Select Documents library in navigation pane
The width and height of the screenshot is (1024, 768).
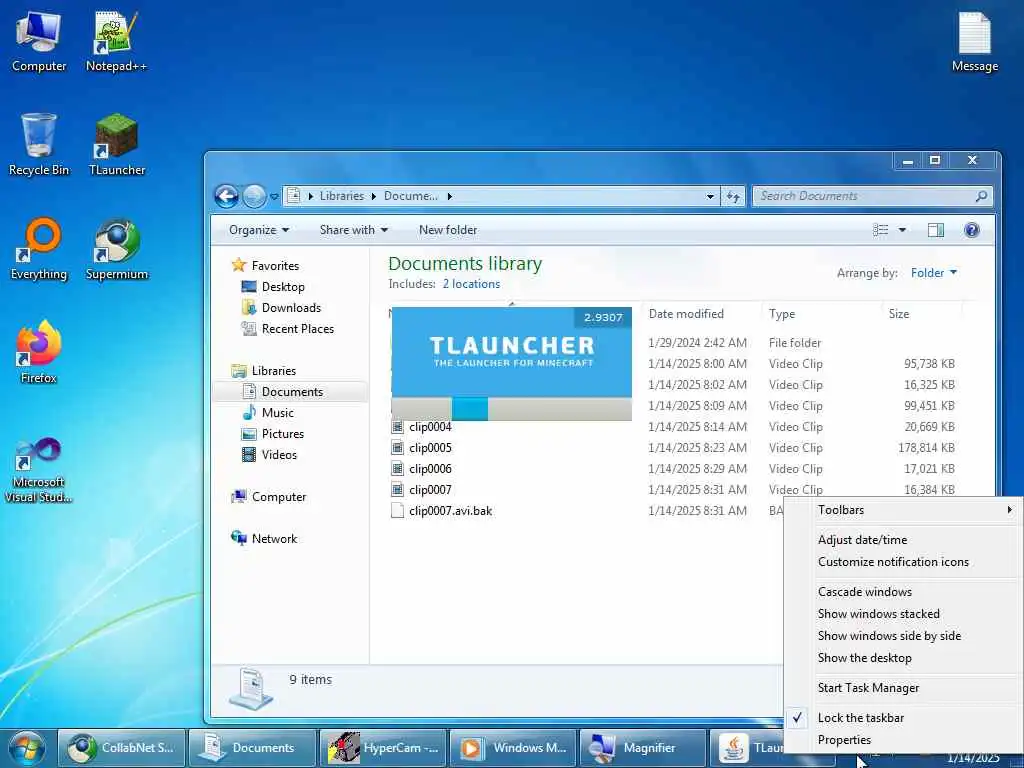click(x=291, y=392)
